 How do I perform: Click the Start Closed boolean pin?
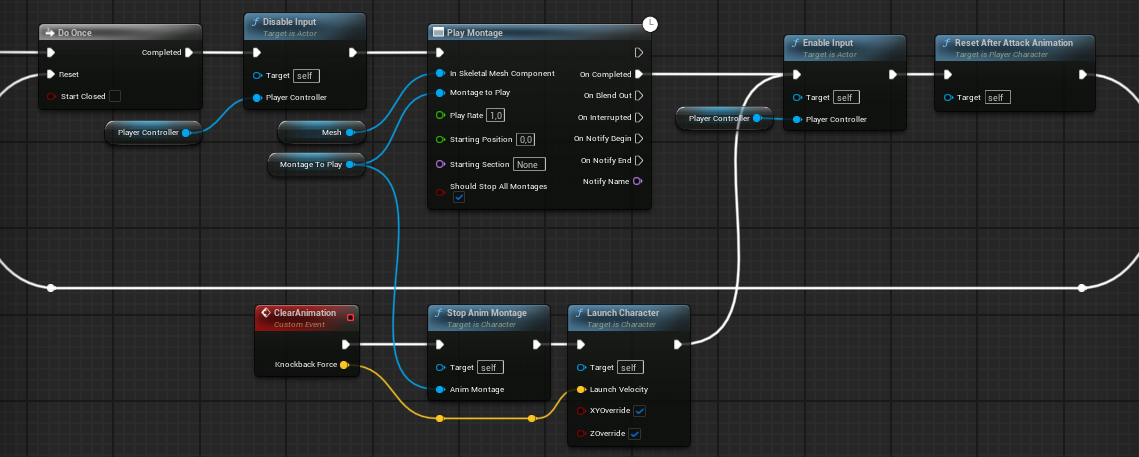click(x=51, y=96)
